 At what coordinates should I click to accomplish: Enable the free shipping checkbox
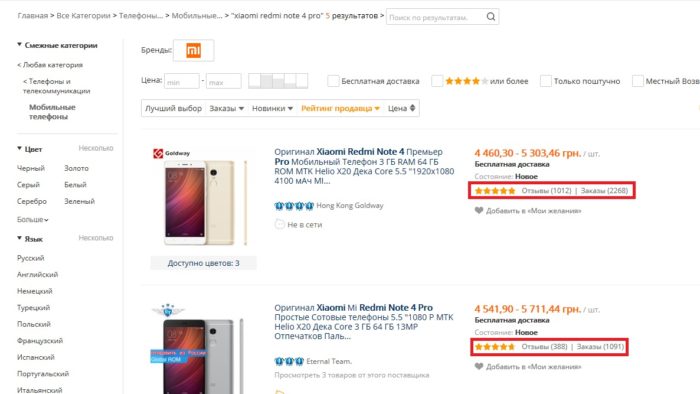333,81
